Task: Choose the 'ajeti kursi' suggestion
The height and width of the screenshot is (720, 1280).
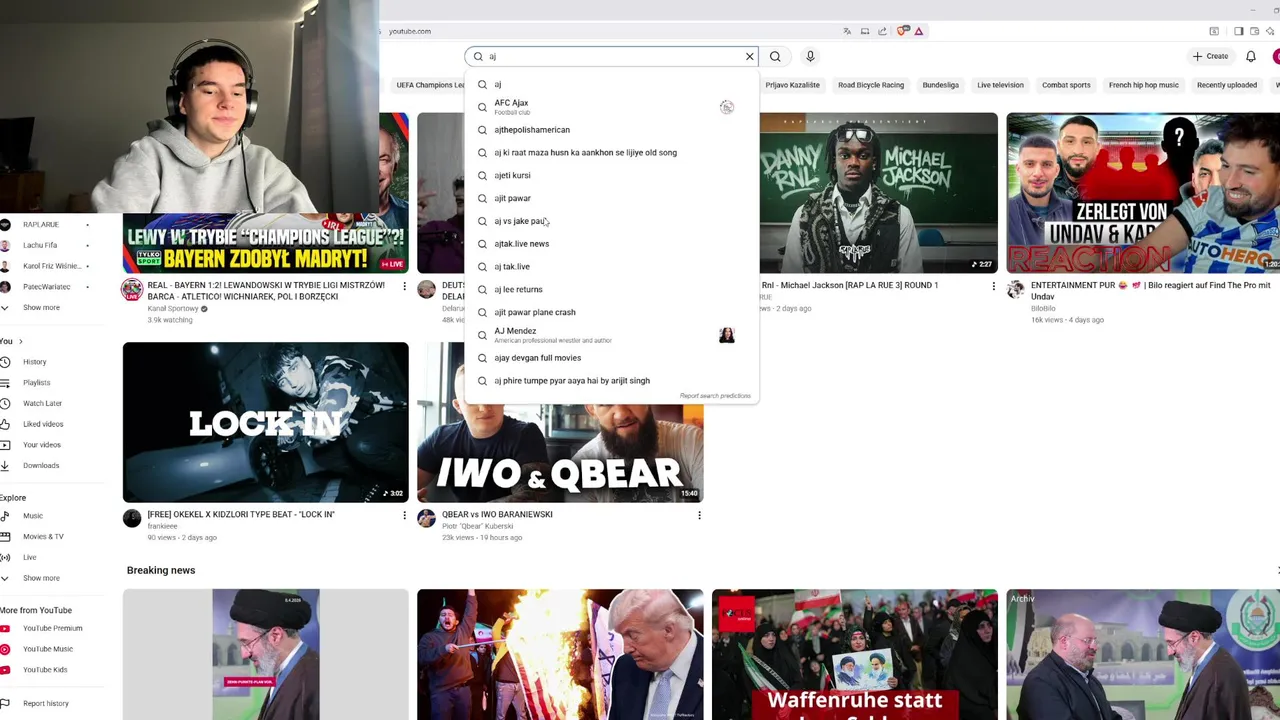Action: coord(611,175)
